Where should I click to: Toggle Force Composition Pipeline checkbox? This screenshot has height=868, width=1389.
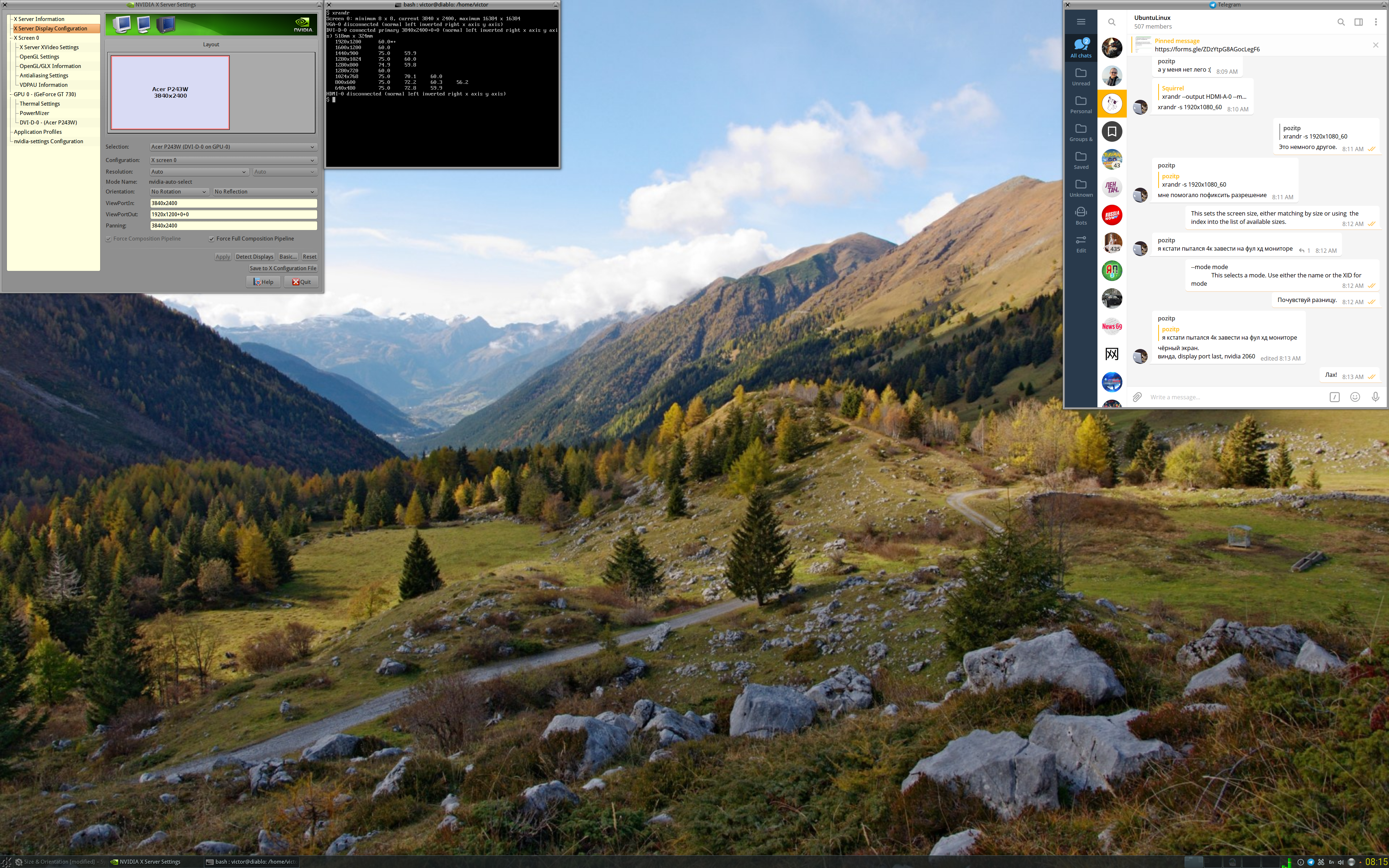109,239
